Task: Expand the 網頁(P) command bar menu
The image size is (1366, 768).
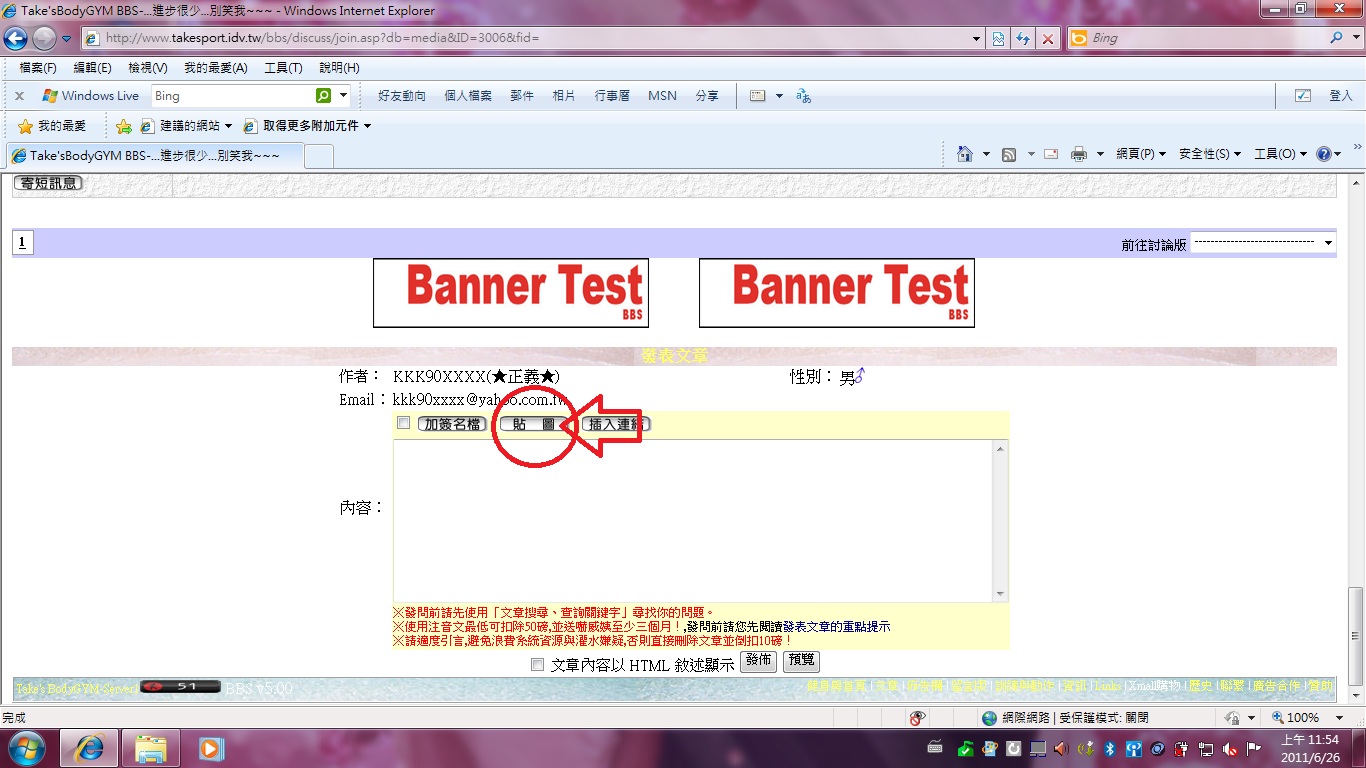Action: [x=1141, y=154]
